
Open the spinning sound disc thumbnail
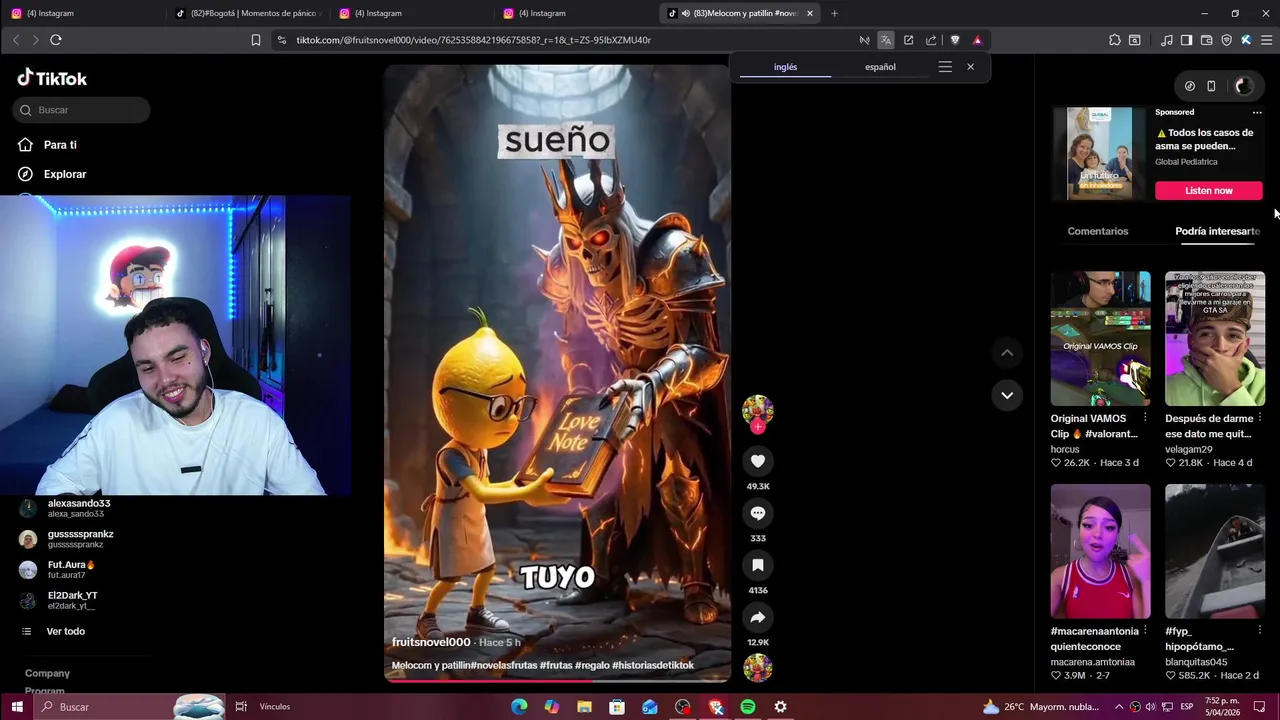coord(757,667)
